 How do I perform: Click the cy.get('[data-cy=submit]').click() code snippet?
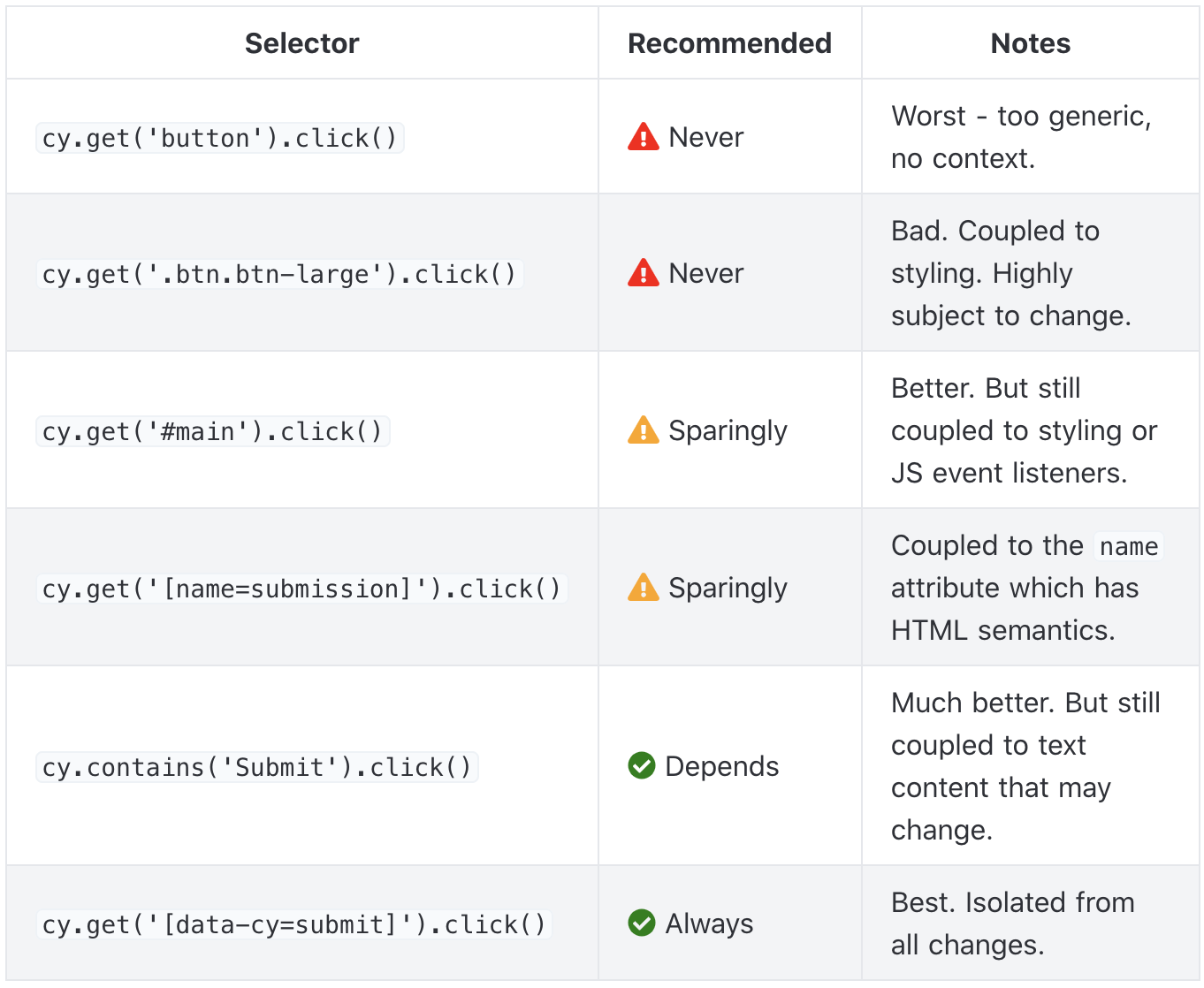[x=293, y=924]
